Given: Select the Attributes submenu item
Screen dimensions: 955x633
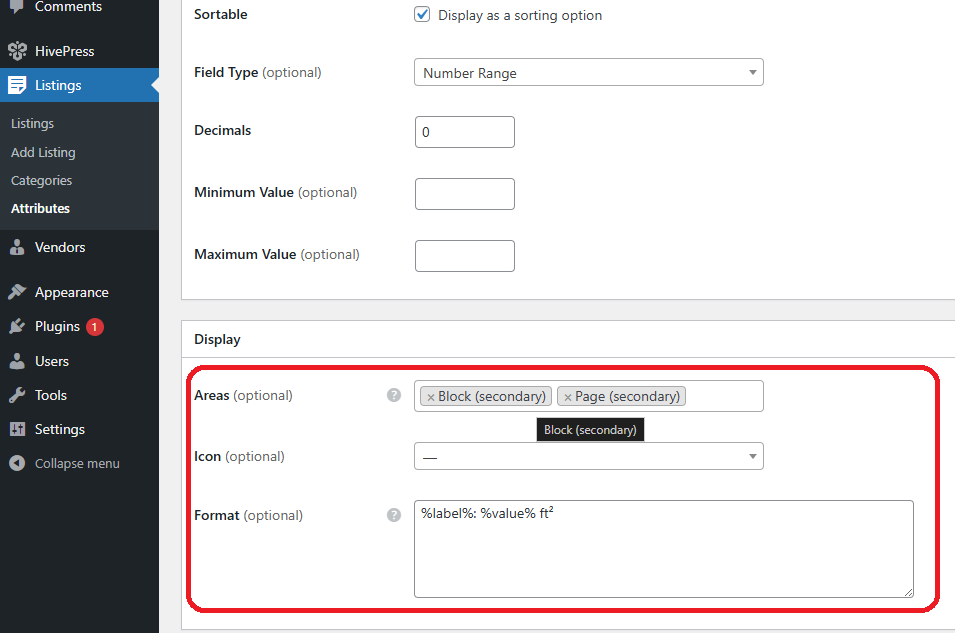Looking at the screenshot, I should [x=40, y=208].
